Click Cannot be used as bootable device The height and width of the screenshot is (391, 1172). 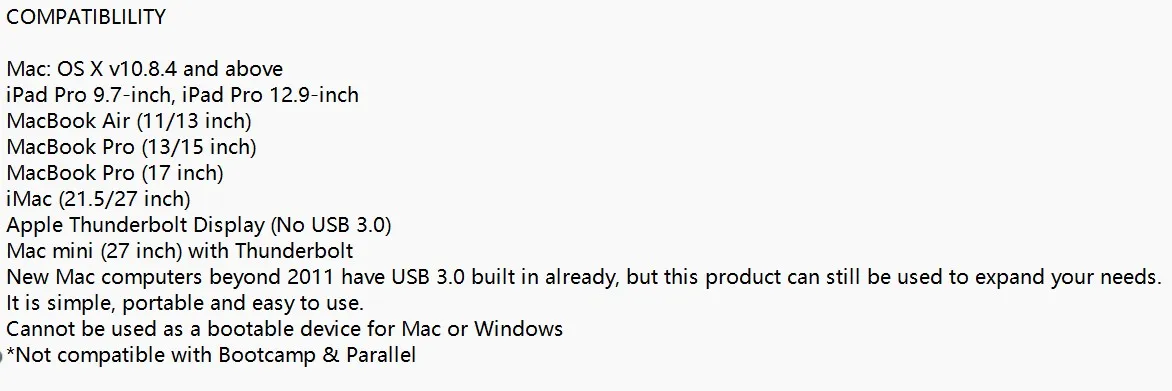click(x=191, y=329)
